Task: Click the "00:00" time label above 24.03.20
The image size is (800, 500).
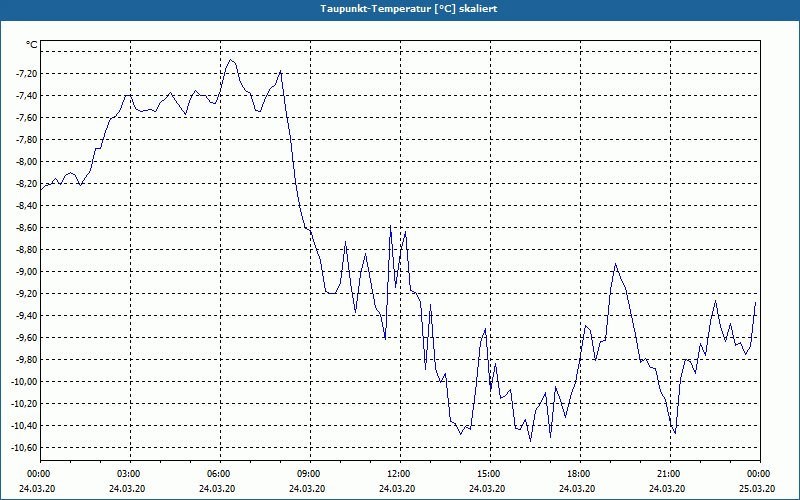Action: pyautogui.click(x=39, y=474)
